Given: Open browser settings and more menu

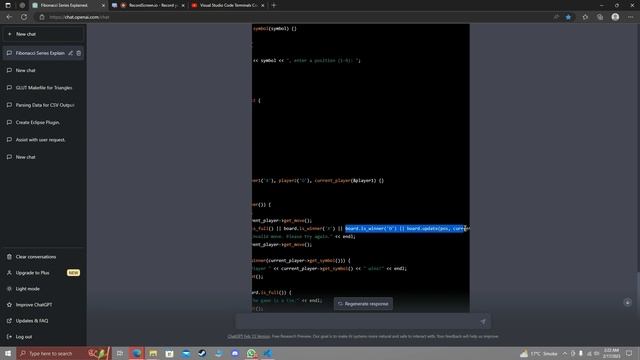Looking at the screenshot, I should (x=631, y=17).
